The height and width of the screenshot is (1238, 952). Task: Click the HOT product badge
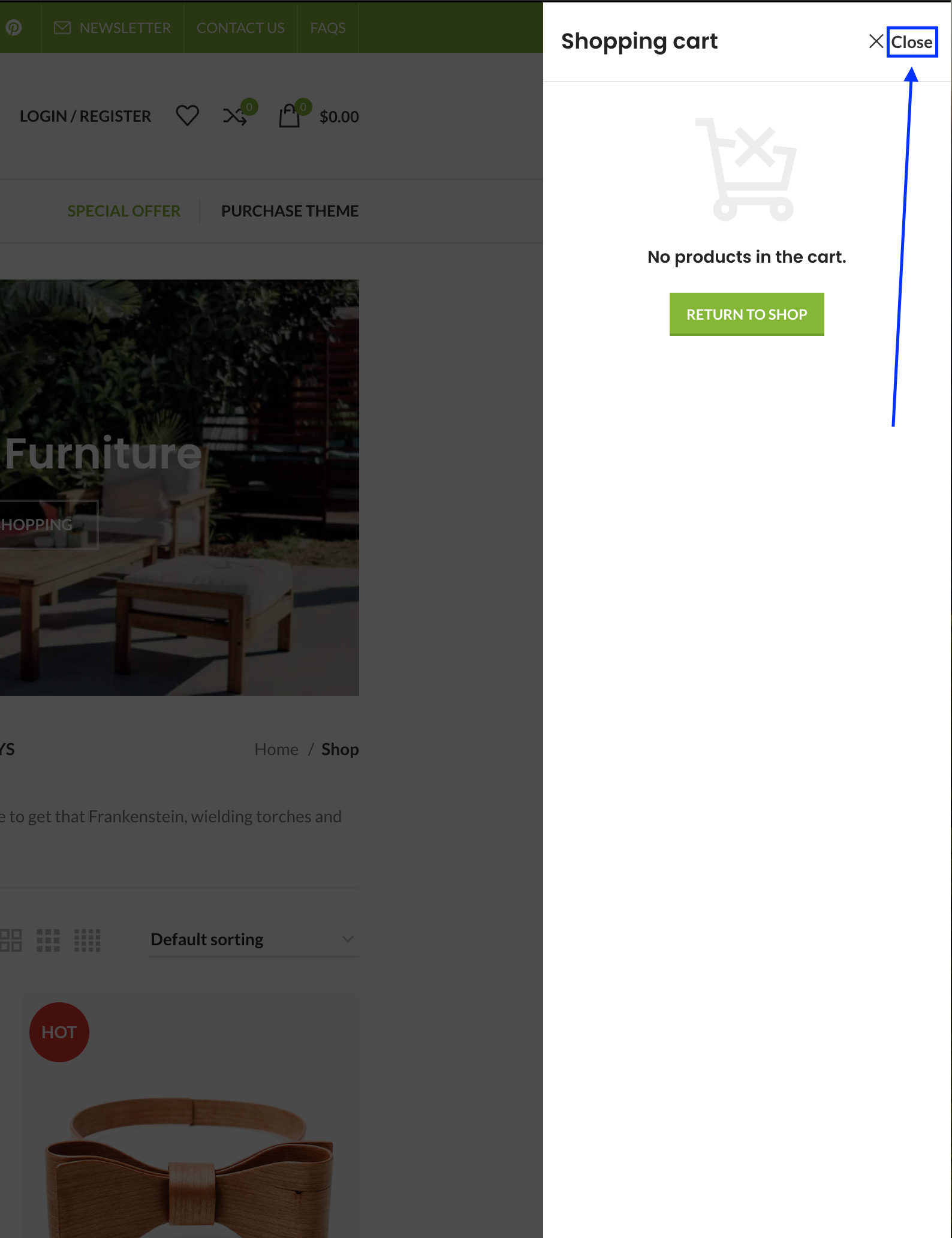(59, 1032)
